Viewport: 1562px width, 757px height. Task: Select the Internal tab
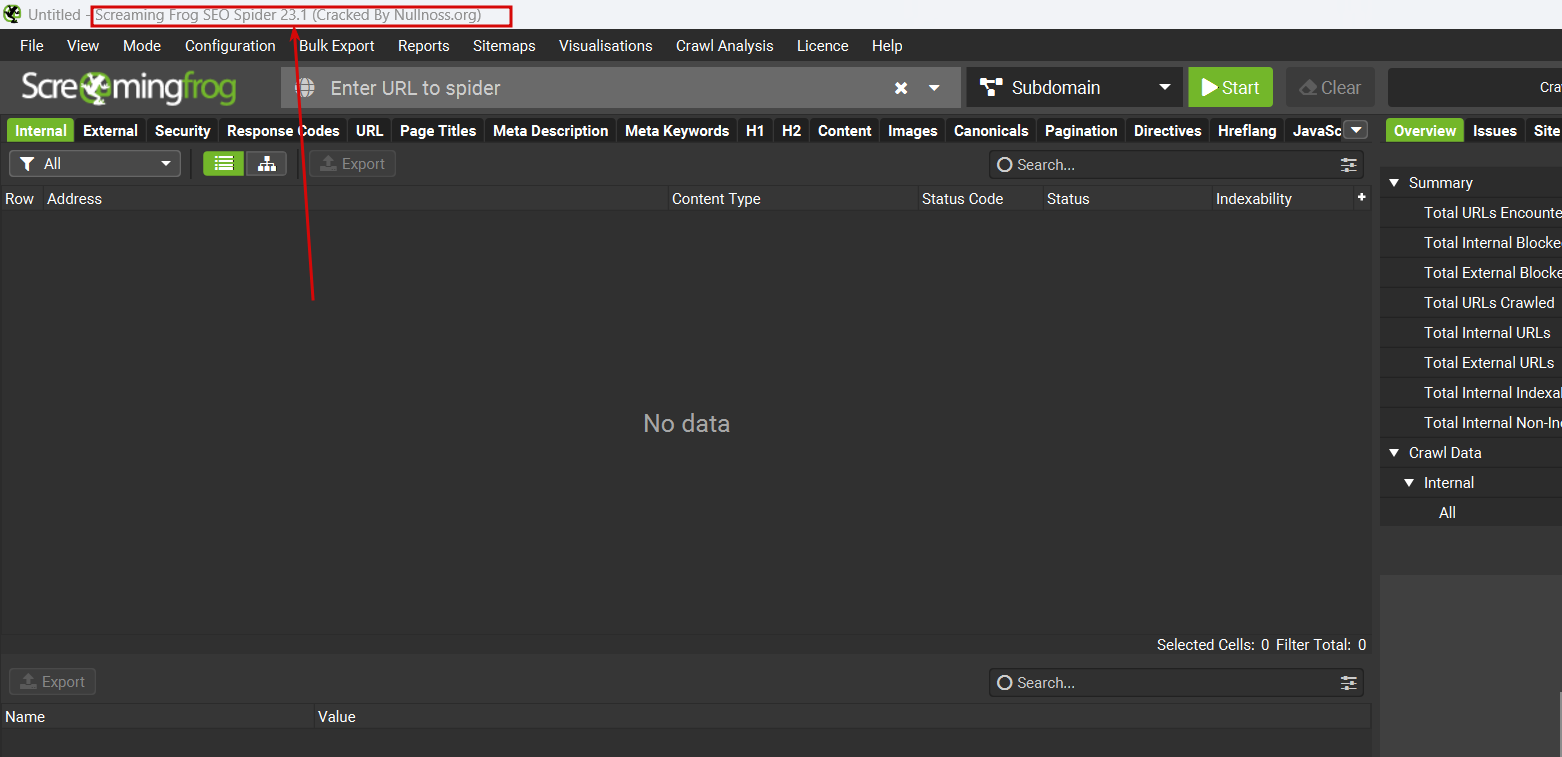point(41,131)
